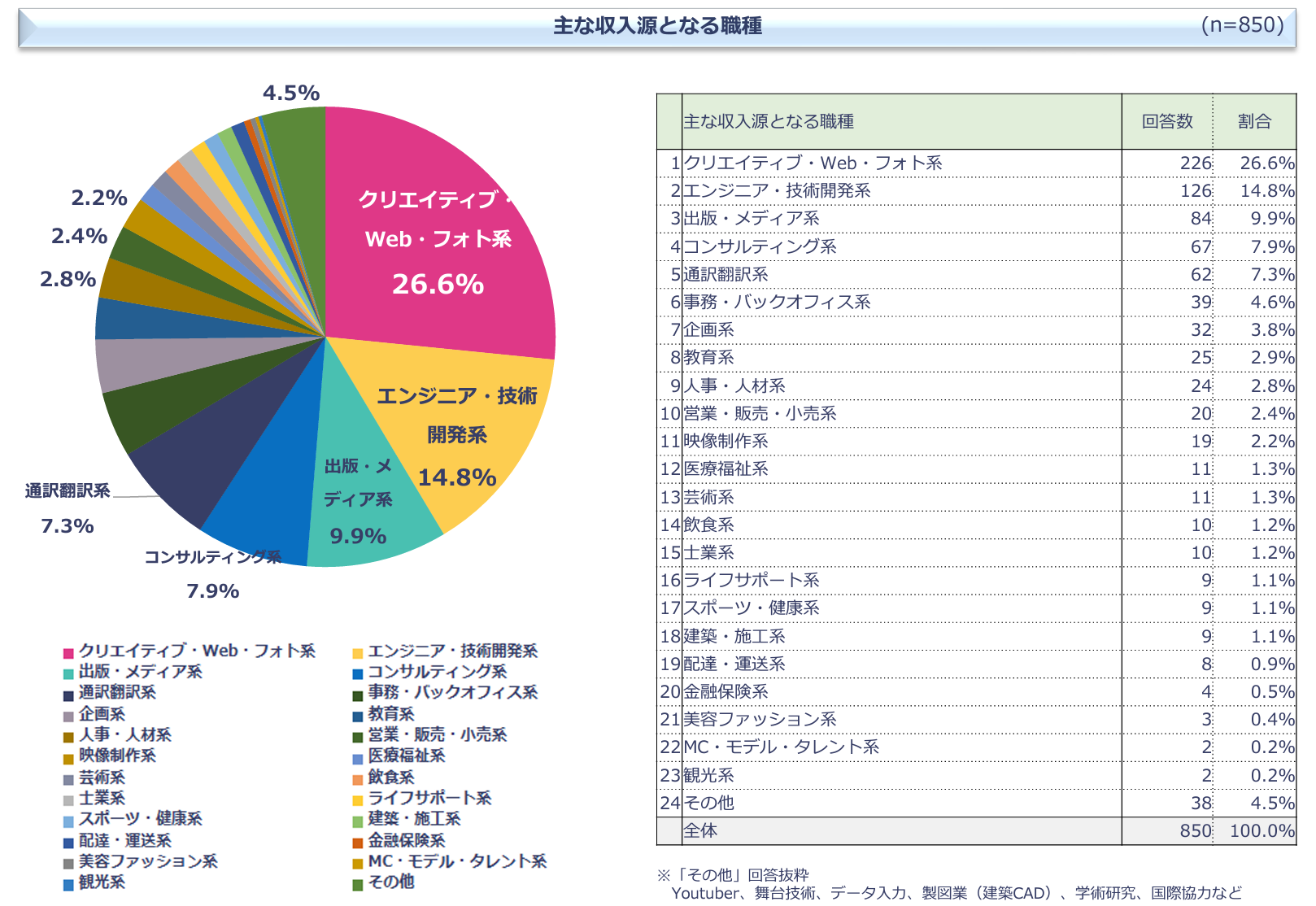Select the 9.9% label on the teal pie slice
1316x906 pixels.
(x=358, y=536)
